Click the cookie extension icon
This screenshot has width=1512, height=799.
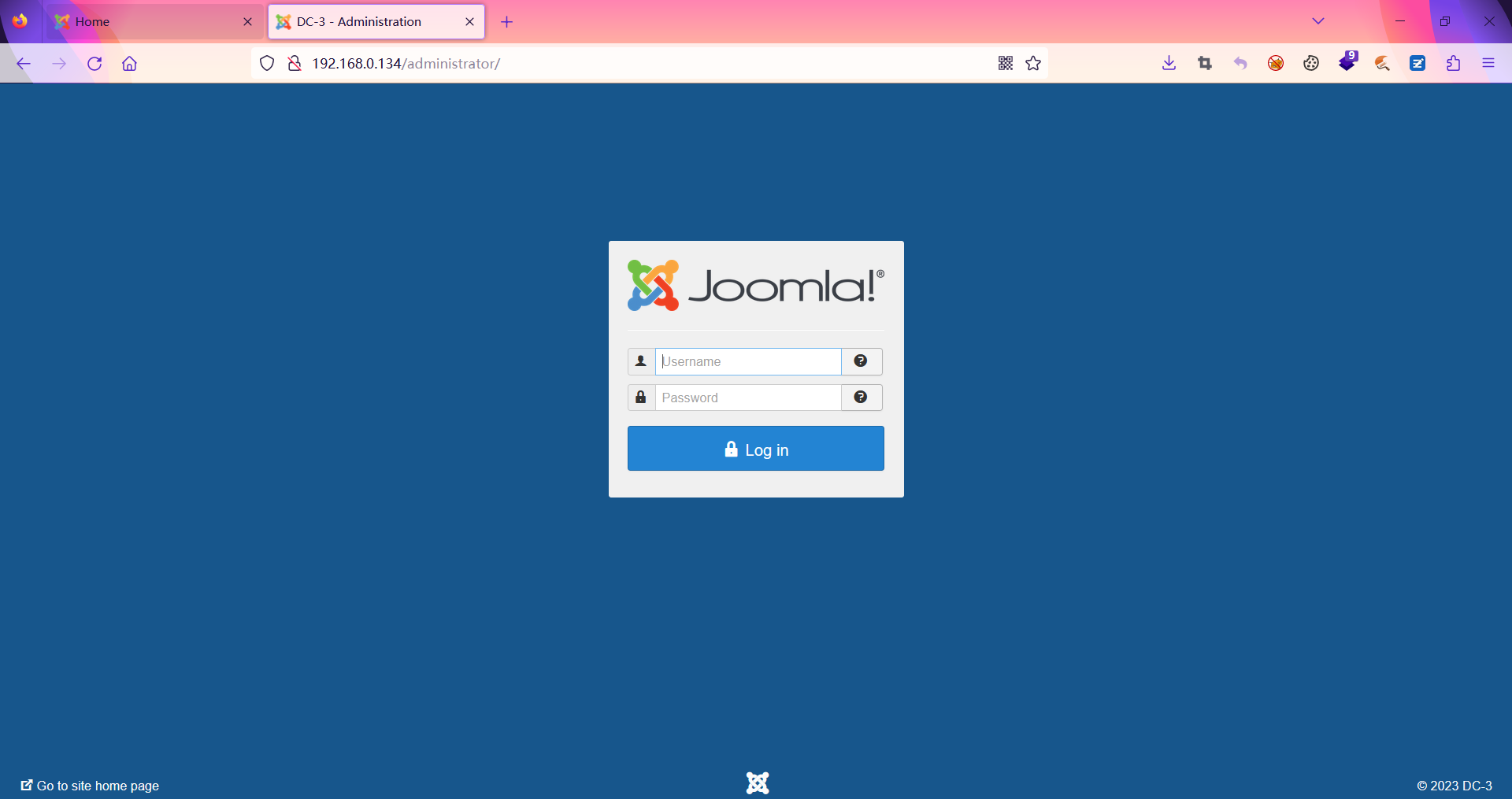click(1311, 64)
